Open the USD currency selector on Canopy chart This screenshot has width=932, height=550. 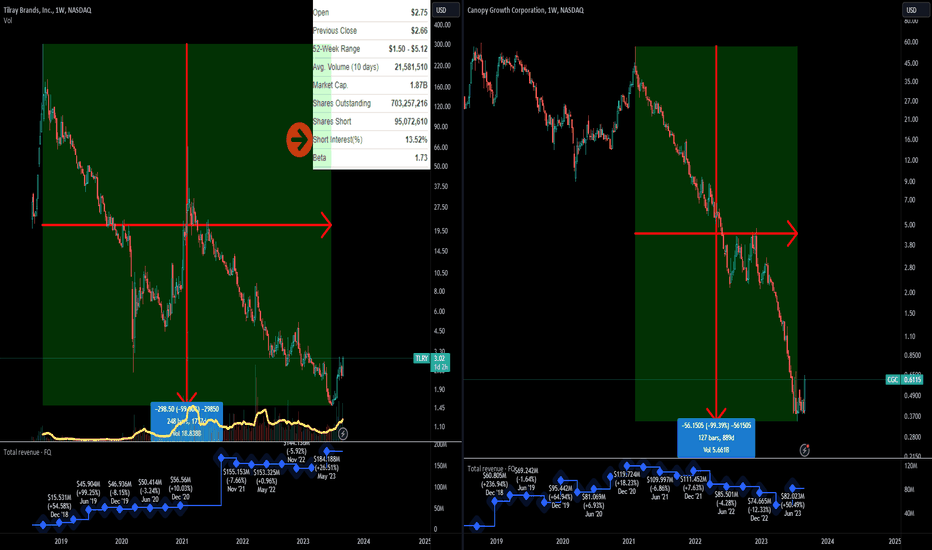[x=915, y=10]
